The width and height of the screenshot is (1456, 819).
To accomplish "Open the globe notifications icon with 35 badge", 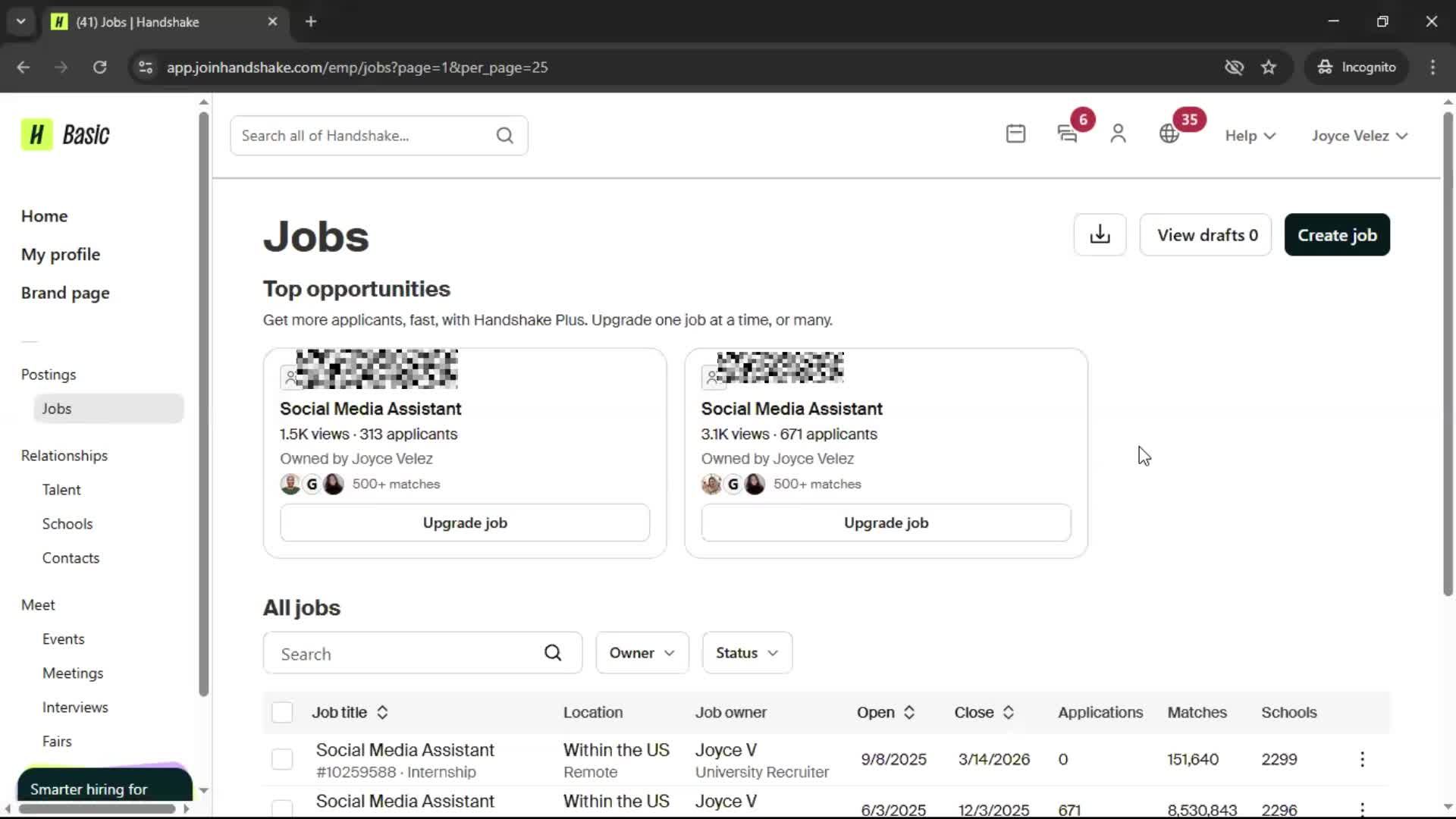I will click(x=1169, y=134).
